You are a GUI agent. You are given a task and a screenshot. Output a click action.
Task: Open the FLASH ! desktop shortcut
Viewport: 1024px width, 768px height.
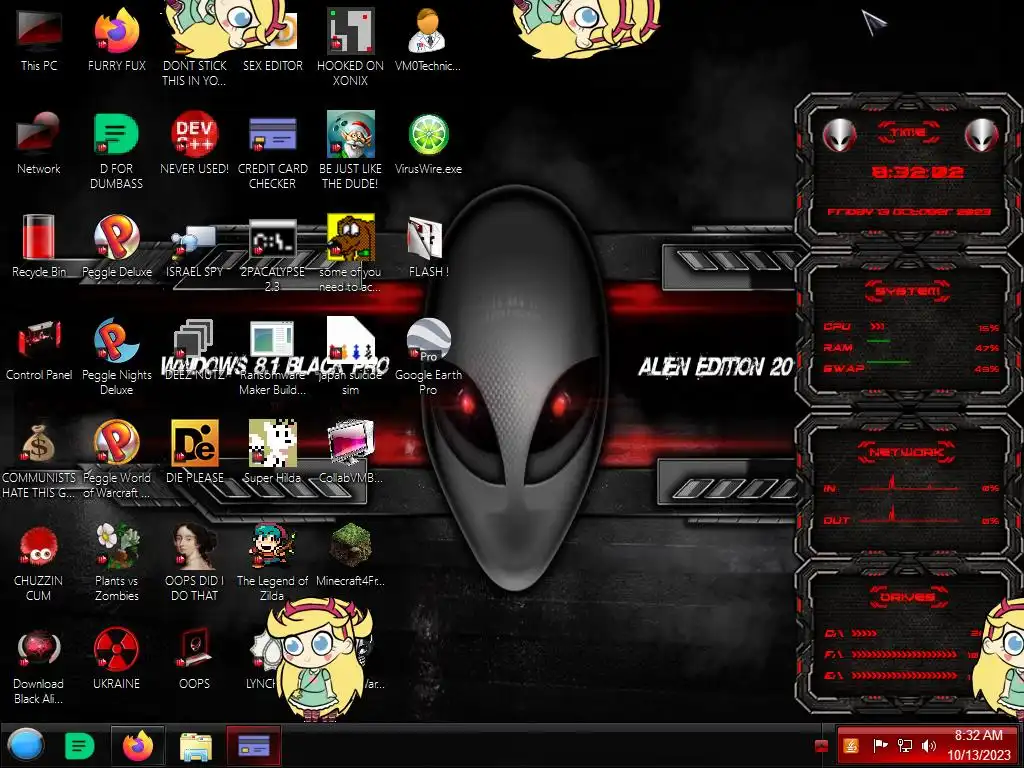[428, 246]
